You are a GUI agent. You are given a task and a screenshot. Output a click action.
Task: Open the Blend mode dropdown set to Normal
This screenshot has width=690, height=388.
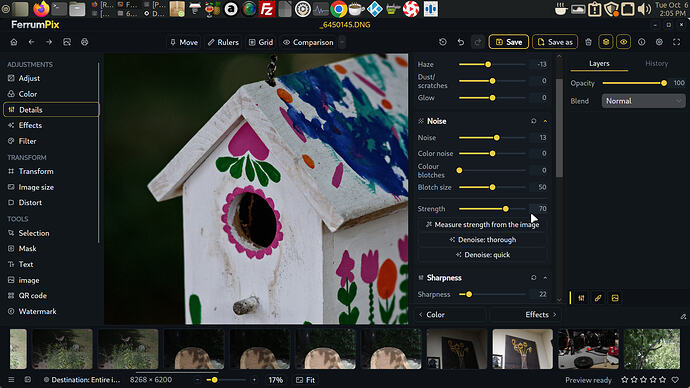(x=643, y=101)
